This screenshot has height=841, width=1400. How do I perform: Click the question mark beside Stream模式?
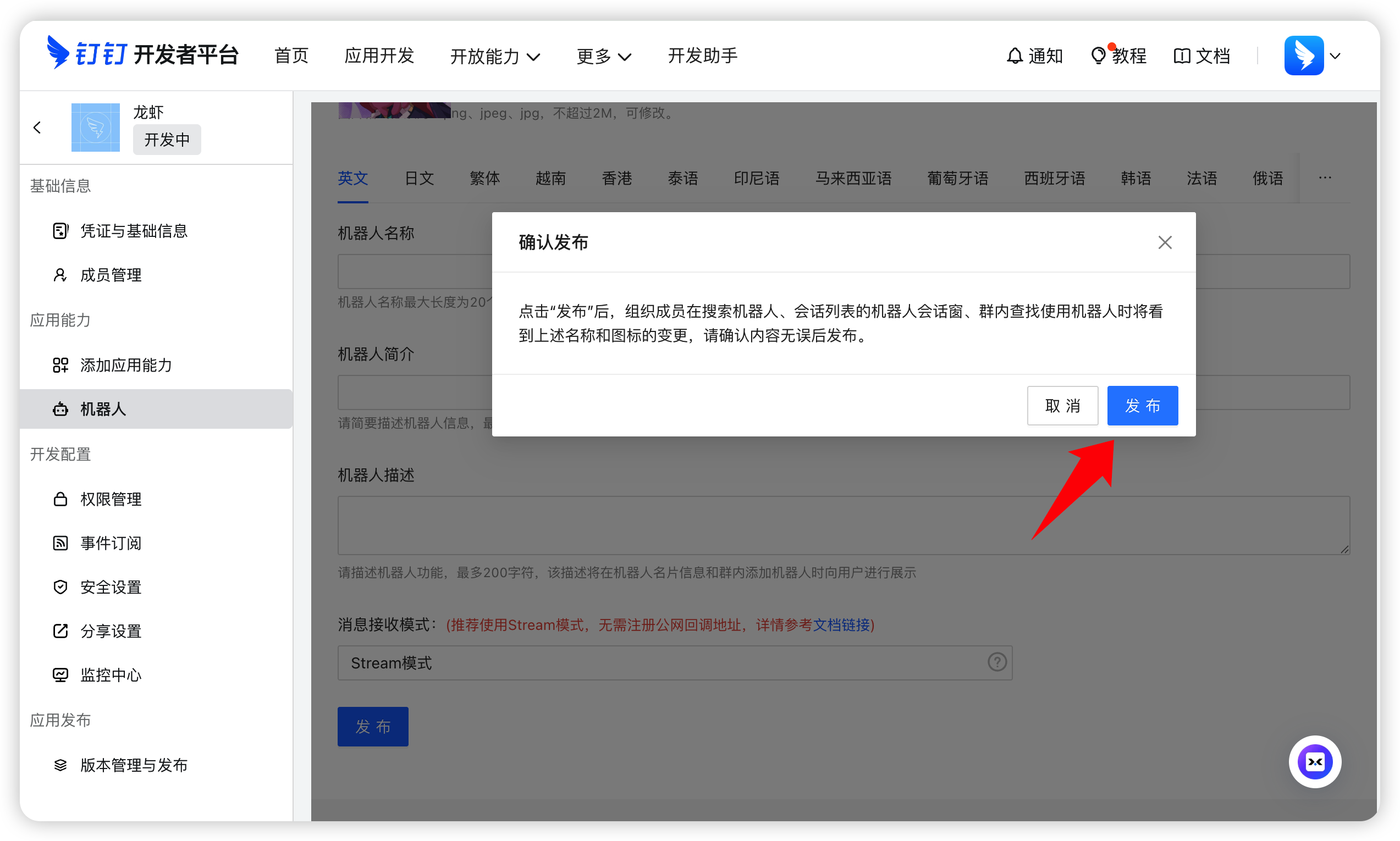[996, 662]
